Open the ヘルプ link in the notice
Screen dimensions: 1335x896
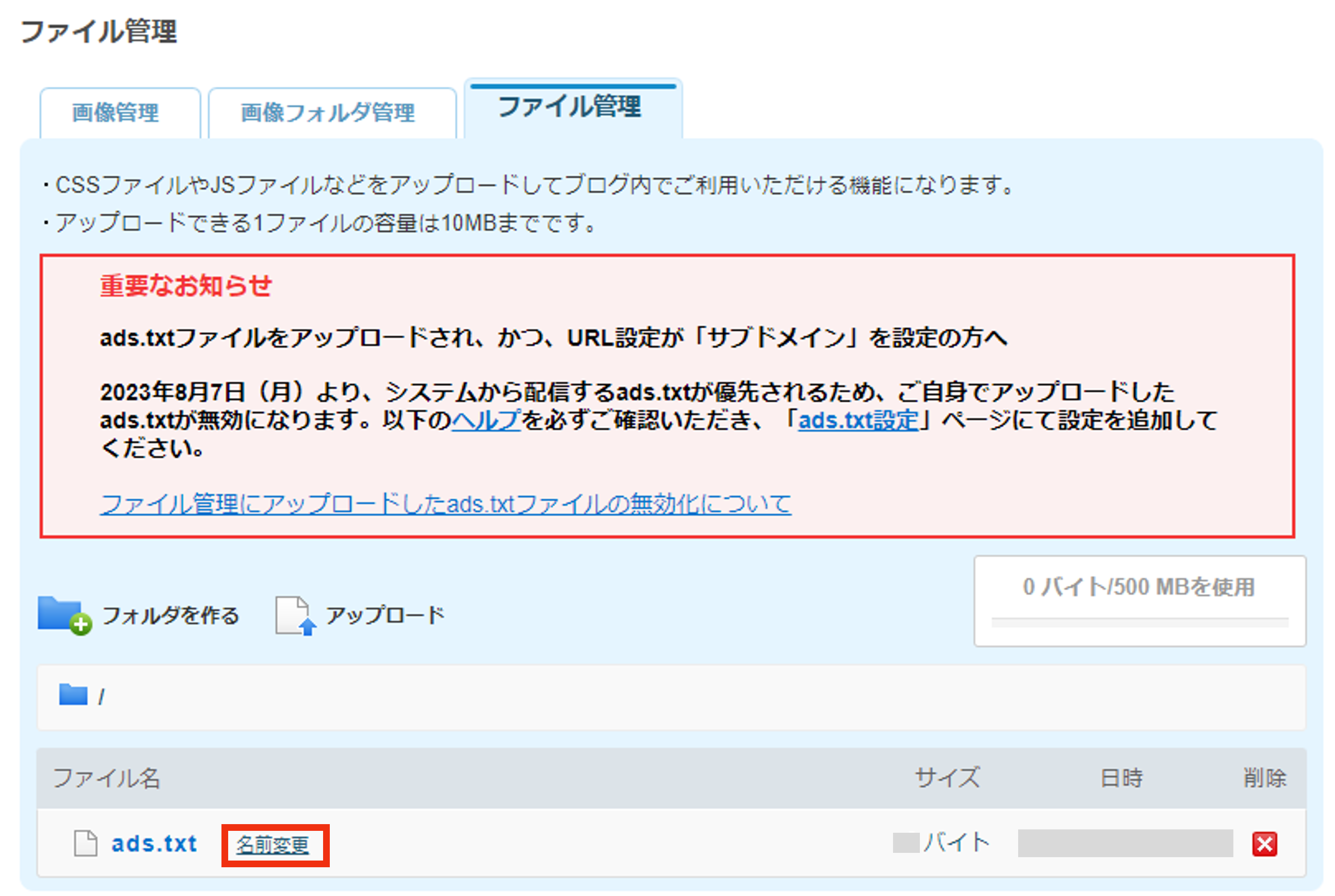486,420
